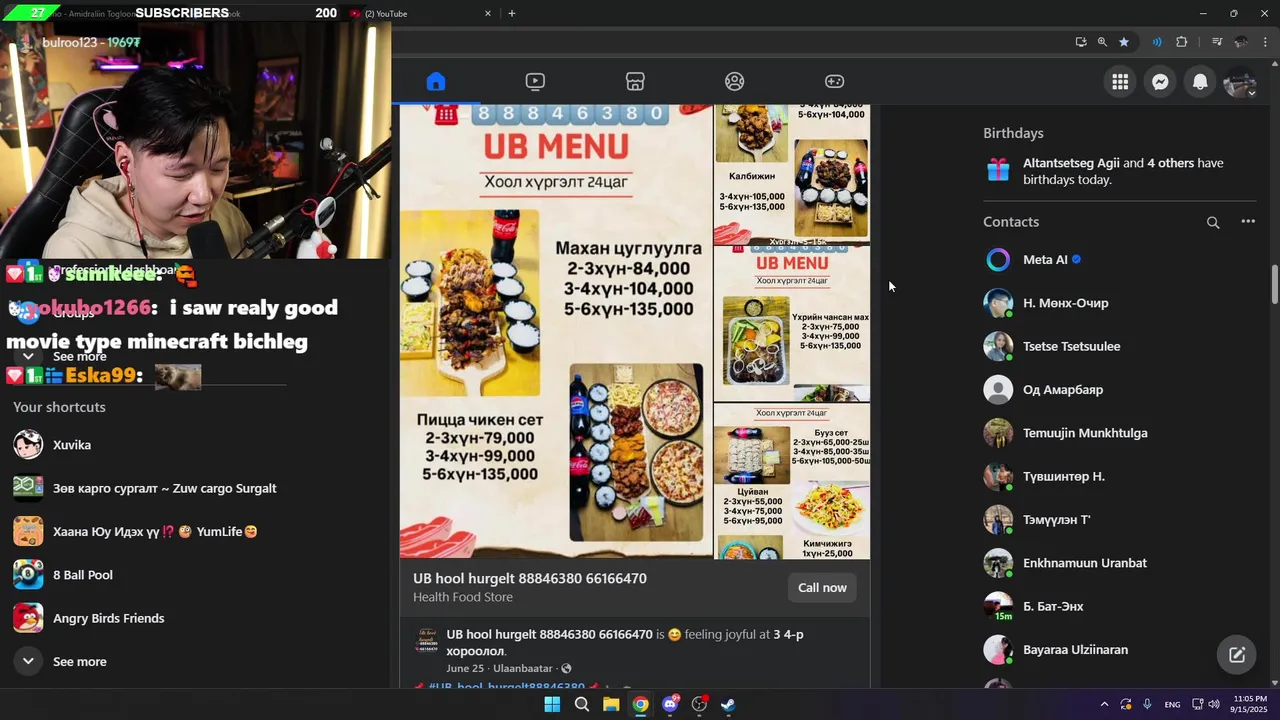Open the browser zoom icon
This screenshot has height=720, width=1280.
(1102, 42)
